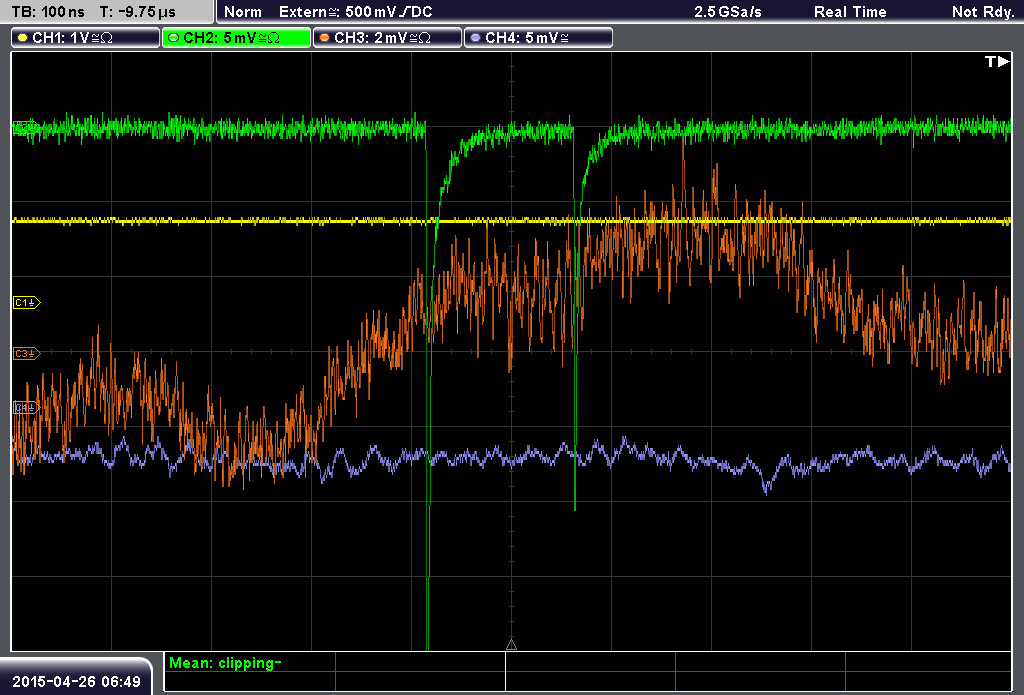Select the CH4: 5mV channel button
This screenshot has width=1024, height=695.
538,38
